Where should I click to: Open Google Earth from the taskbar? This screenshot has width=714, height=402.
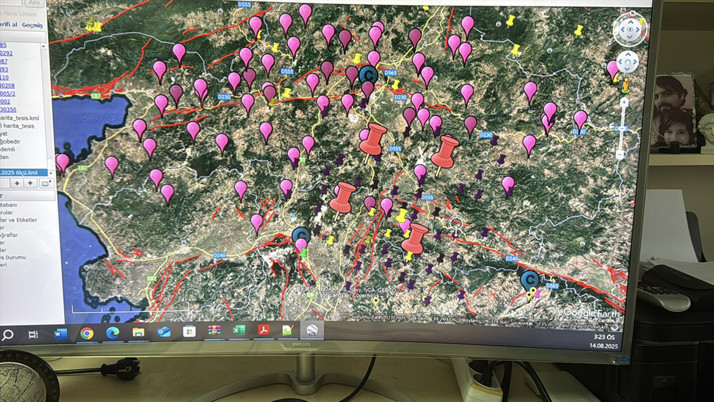pos(312,331)
